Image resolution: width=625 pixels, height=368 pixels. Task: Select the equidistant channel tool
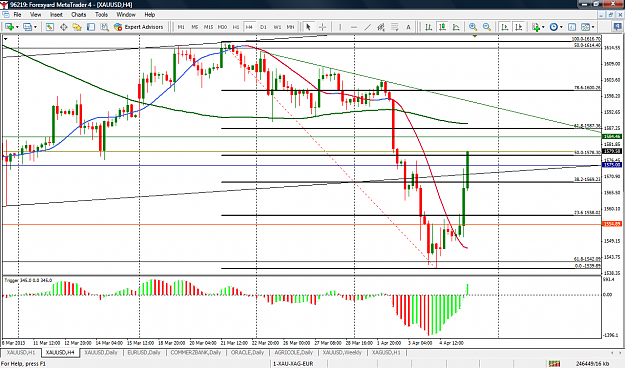(x=381, y=27)
